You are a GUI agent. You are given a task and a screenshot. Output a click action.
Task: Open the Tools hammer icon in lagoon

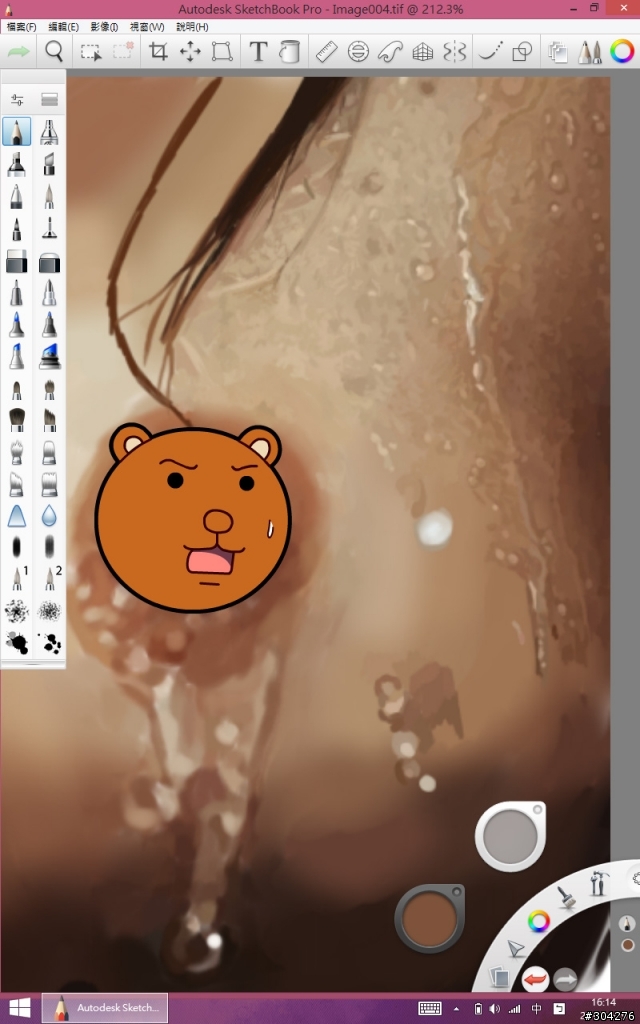[x=598, y=883]
